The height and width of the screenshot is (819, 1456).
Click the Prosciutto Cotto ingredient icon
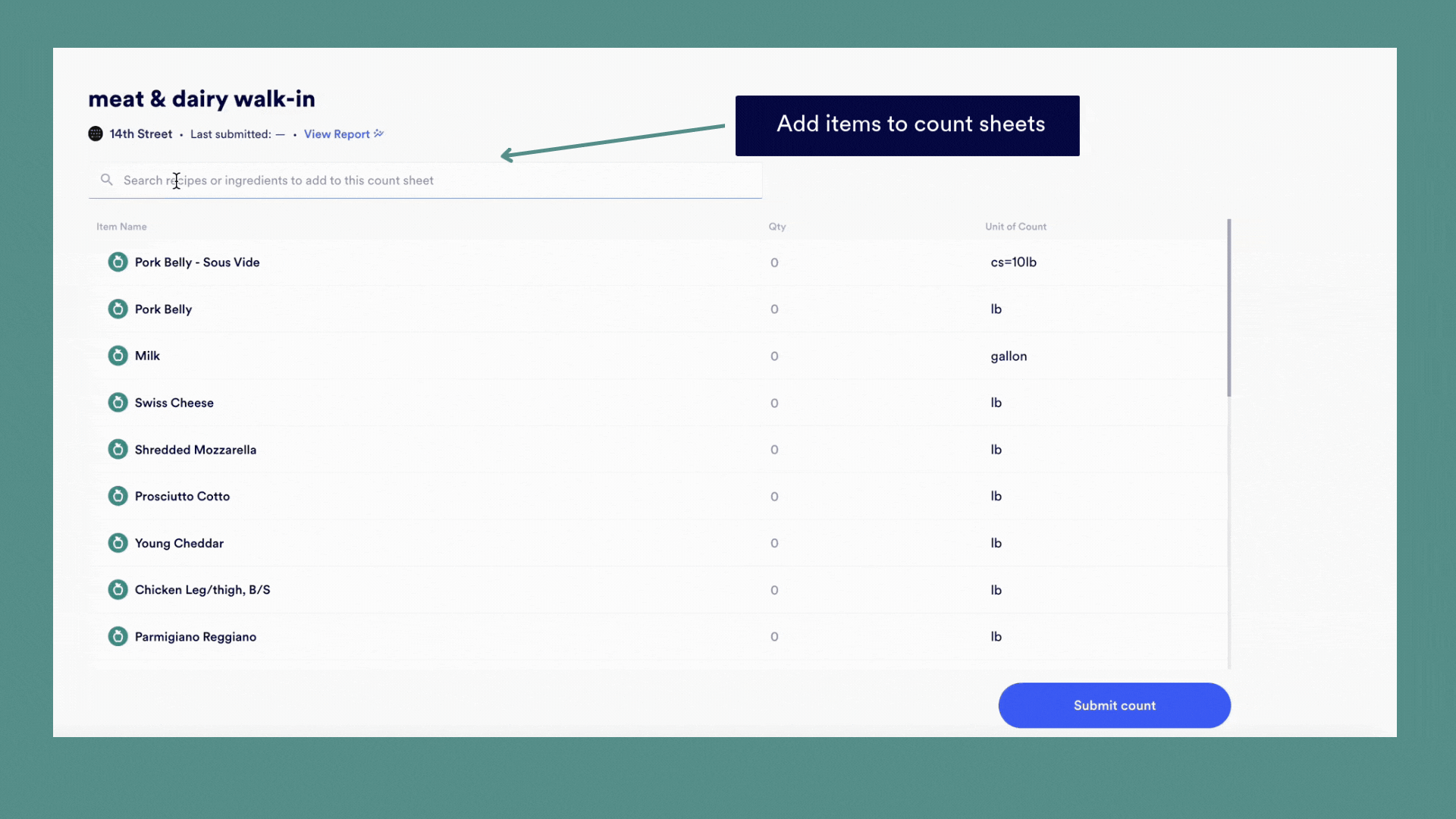click(118, 496)
